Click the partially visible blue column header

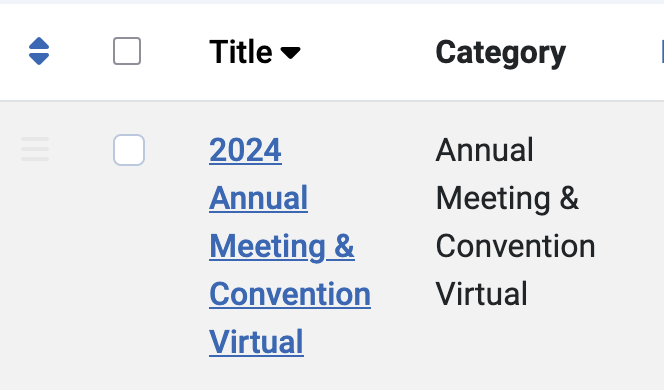pyautogui.click(x=662, y=52)
